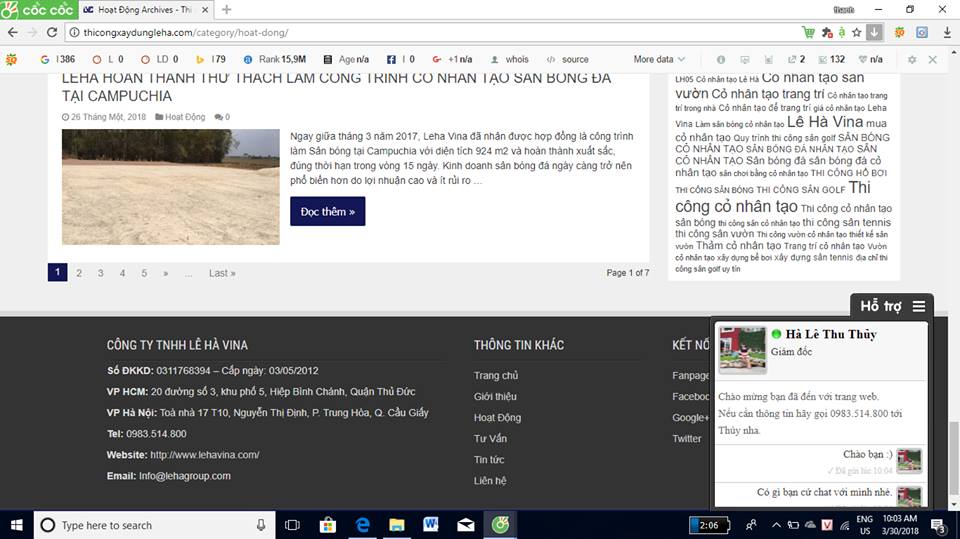
Task: Click the SEO toolbar settings gear
Action: (x=911, y=59)
